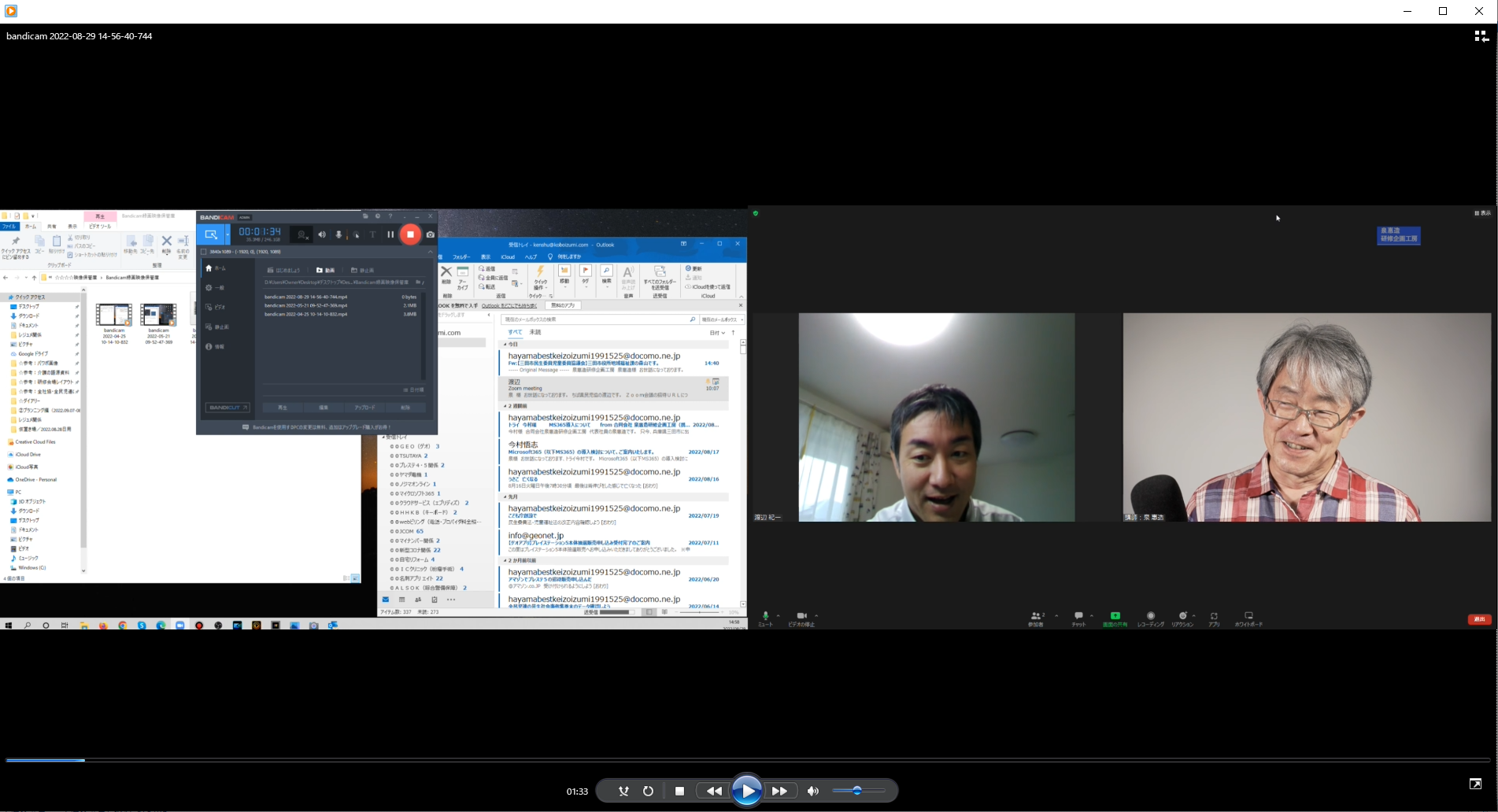Click the Bandicam red stop recording button
The image size is (1498, 812).
tap(410, 234)
